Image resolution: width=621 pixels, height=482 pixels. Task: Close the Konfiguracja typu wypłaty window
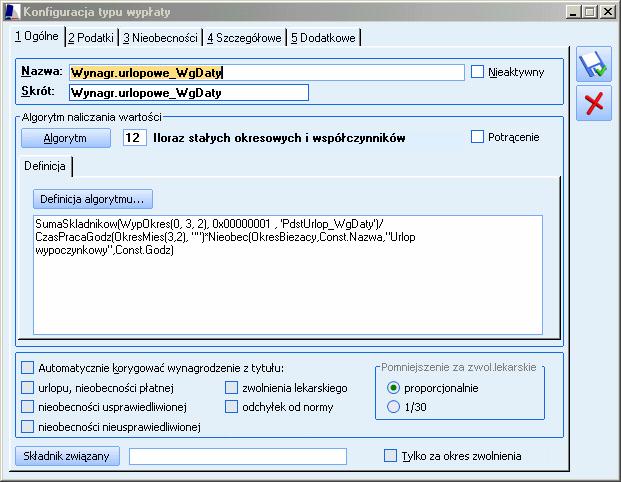[x=608, y=12]
